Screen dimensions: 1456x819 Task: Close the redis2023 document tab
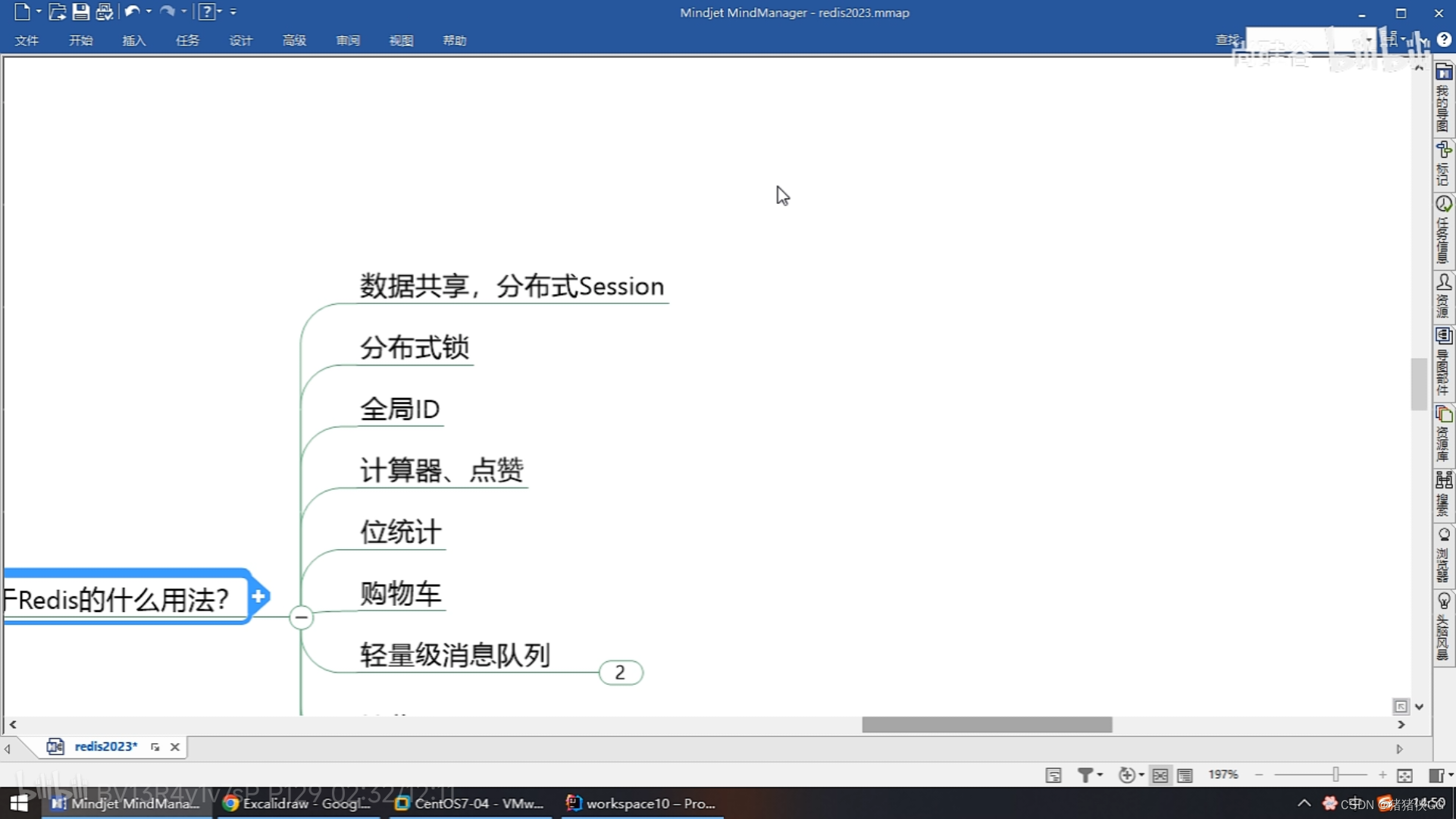(175, 747)
